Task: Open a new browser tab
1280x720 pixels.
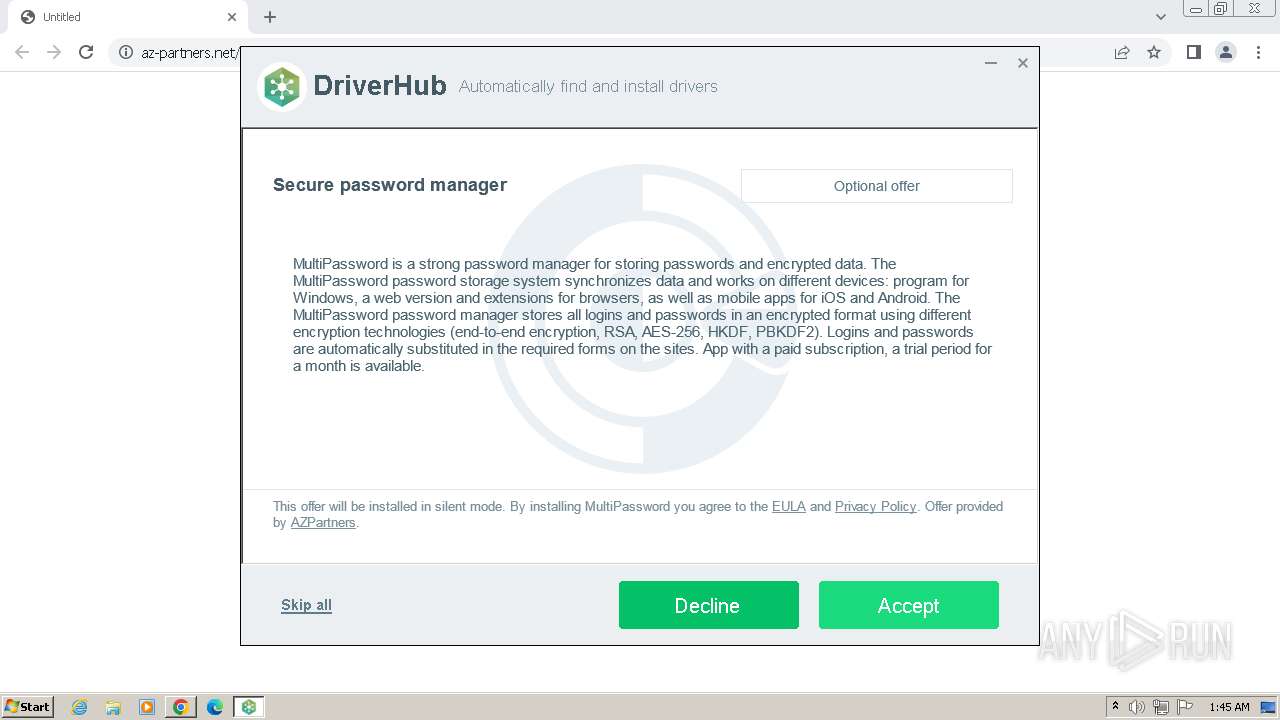Action: [270, 17]
